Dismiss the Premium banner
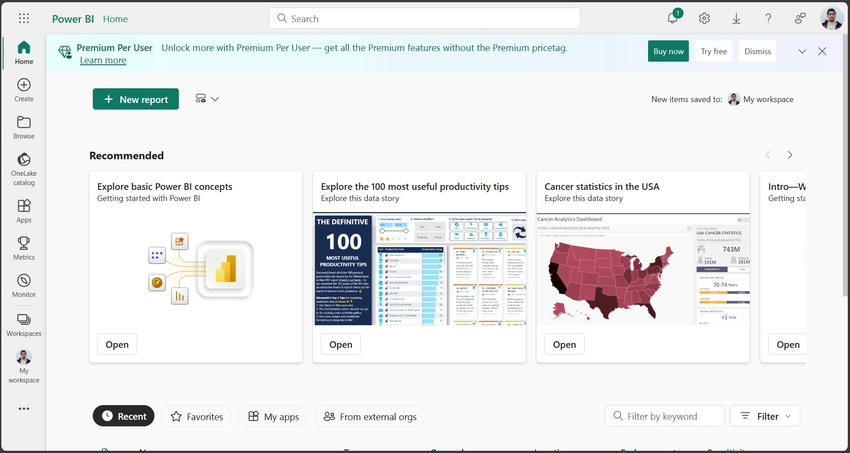The width and height of the screenshot is (850, 453). [x=757, y=51]
